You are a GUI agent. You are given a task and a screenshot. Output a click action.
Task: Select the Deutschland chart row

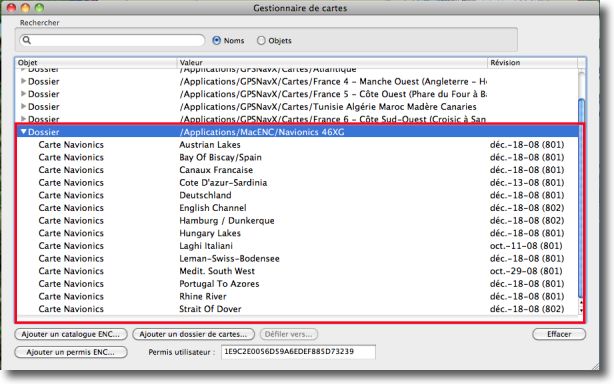point(298,195)
